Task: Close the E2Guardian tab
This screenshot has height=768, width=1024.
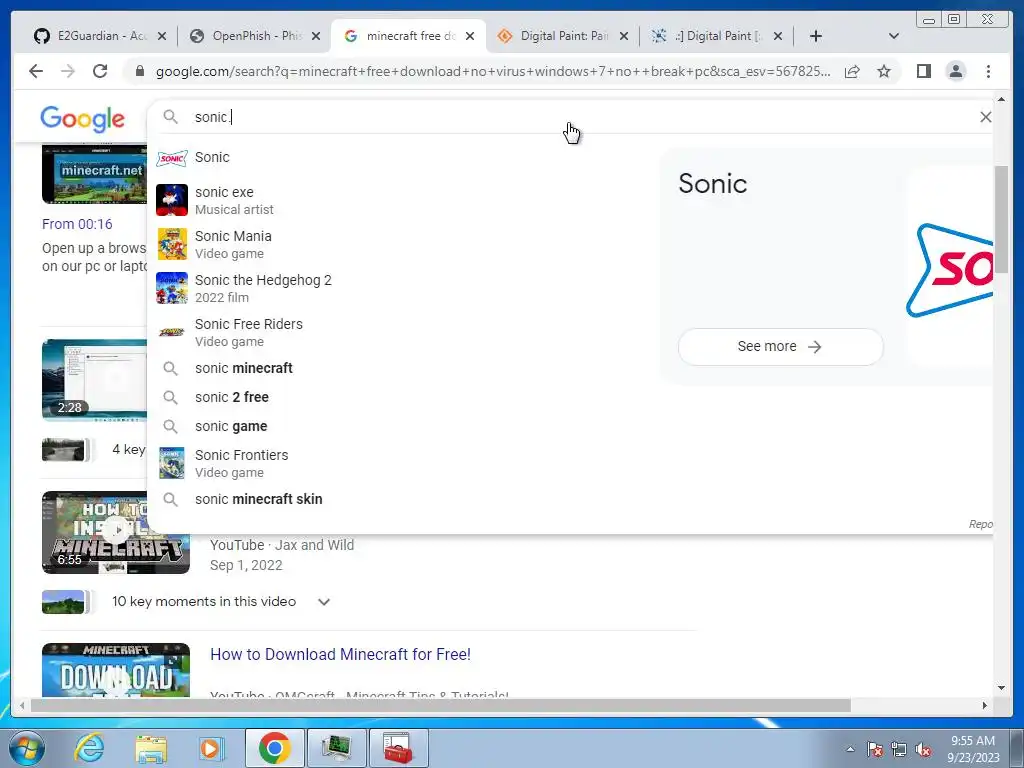Action: 162,36
